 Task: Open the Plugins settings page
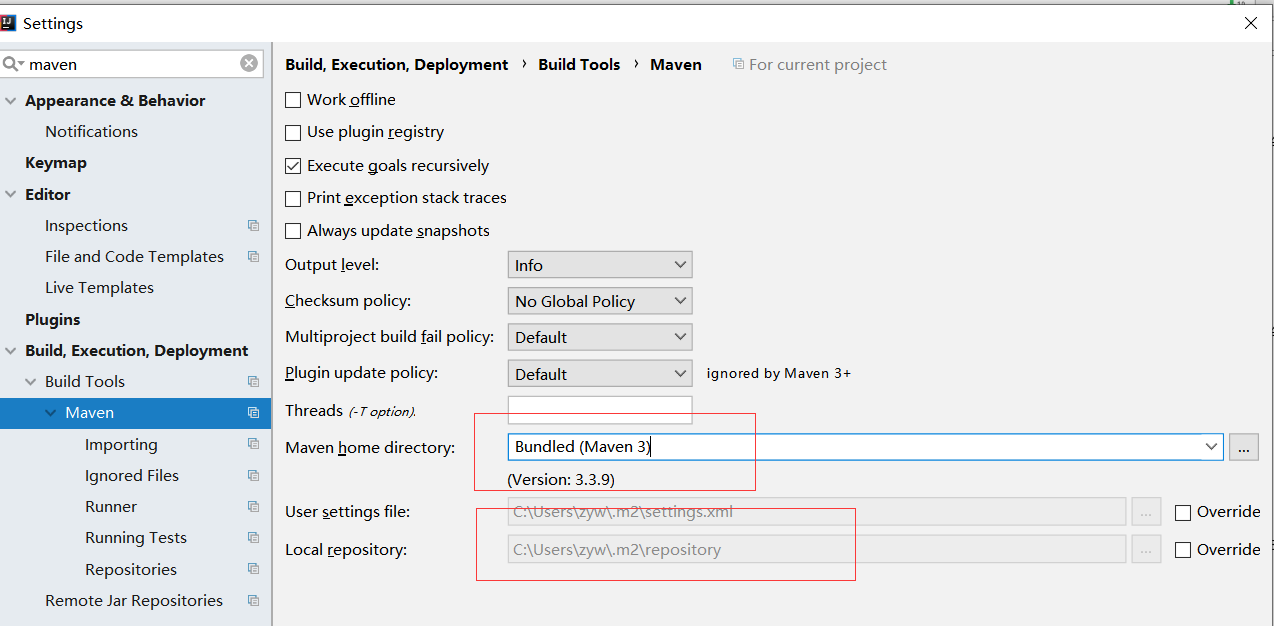point(53,320)
